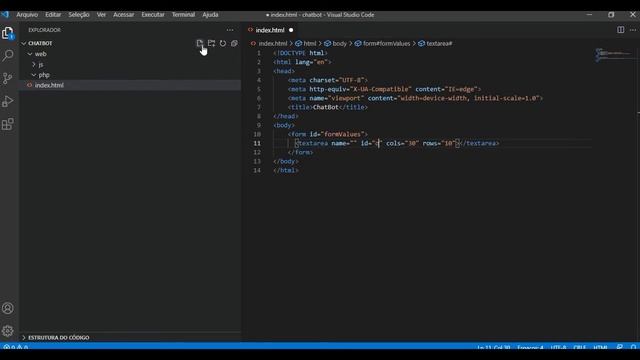Open the Arquivo menu
Viewport: 640px width, 360px height.
(x=27, y=15)
